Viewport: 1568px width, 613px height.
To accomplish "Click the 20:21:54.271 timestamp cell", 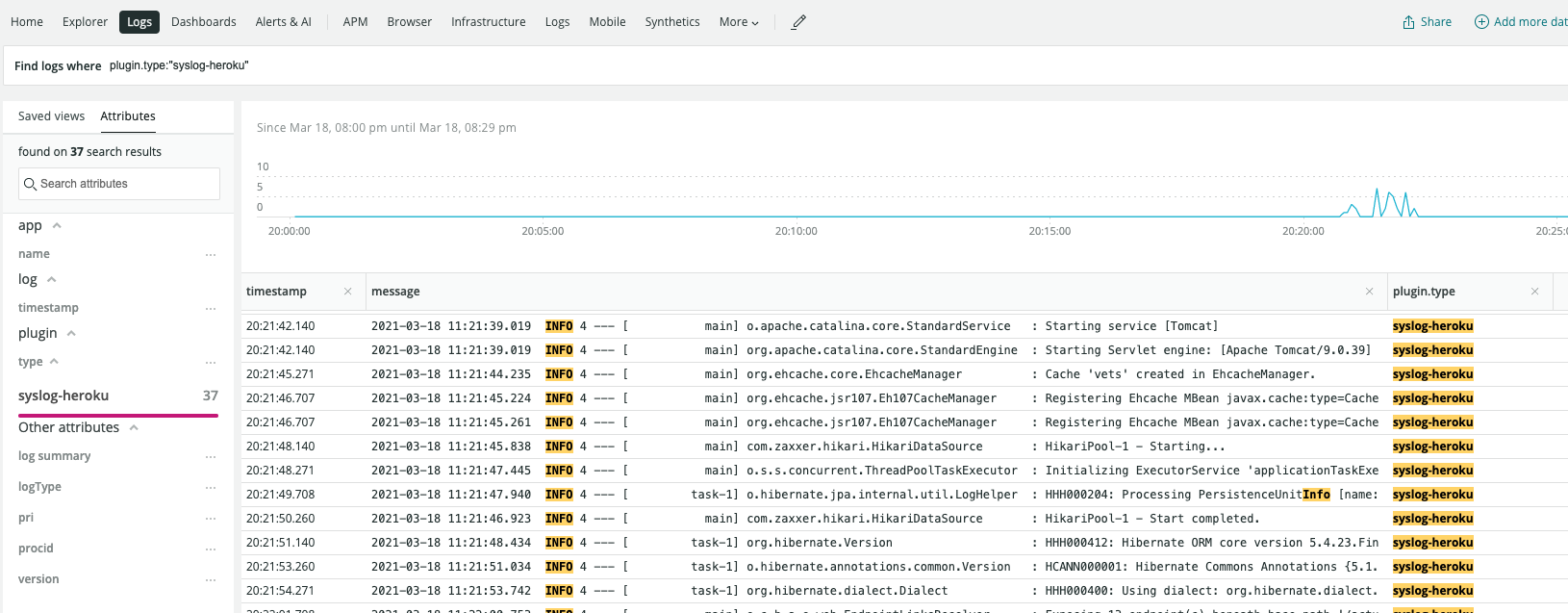I will click(281, 591).
